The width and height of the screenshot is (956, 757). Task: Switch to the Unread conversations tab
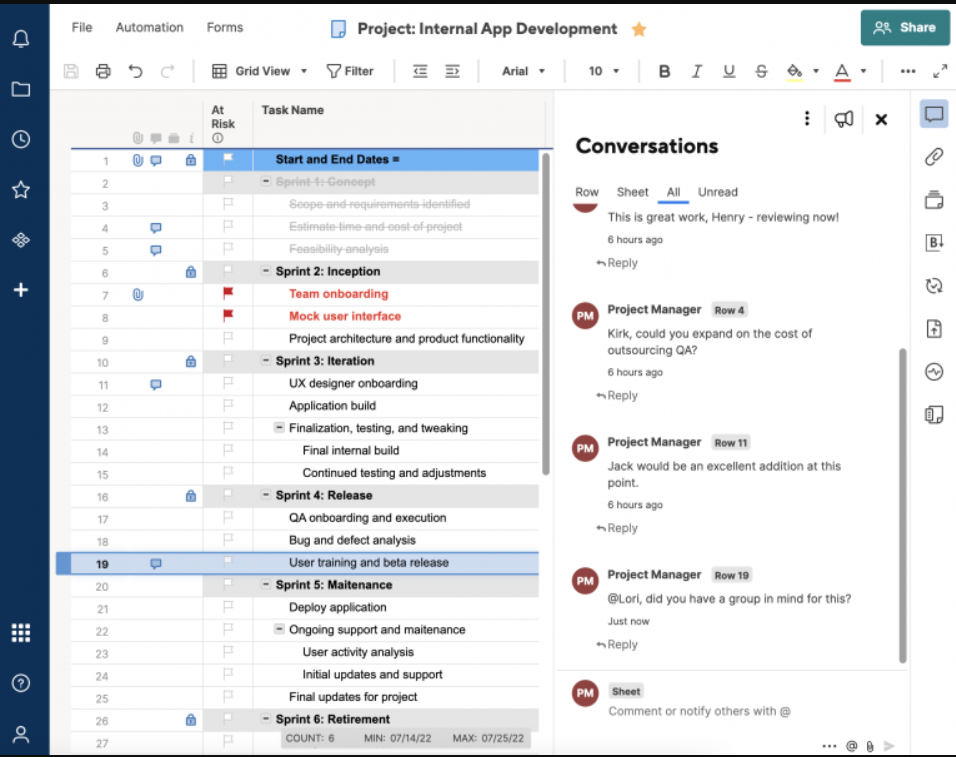tap(717, 192)
